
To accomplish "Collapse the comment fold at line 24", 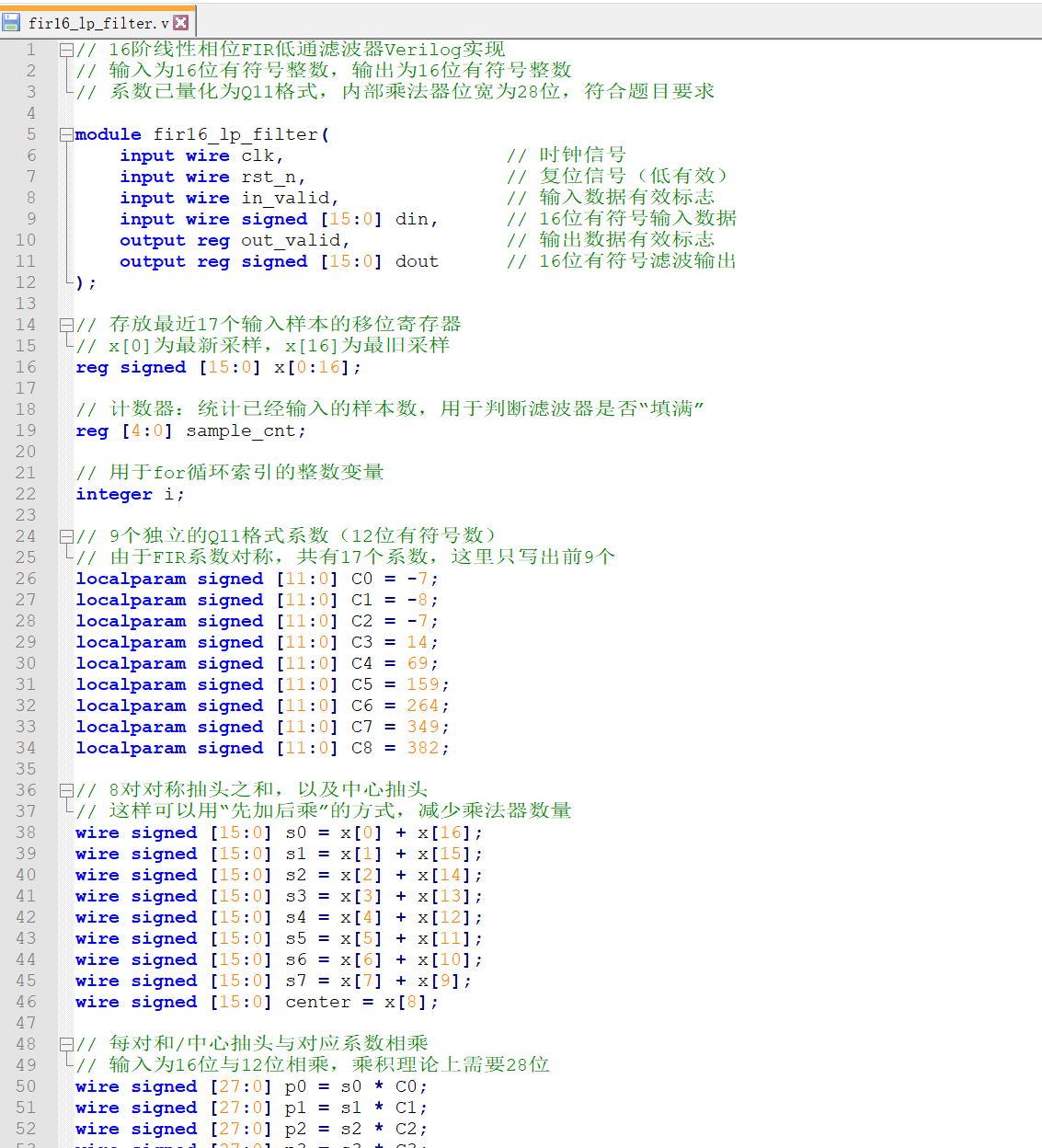I will click(x=65, y=536).
